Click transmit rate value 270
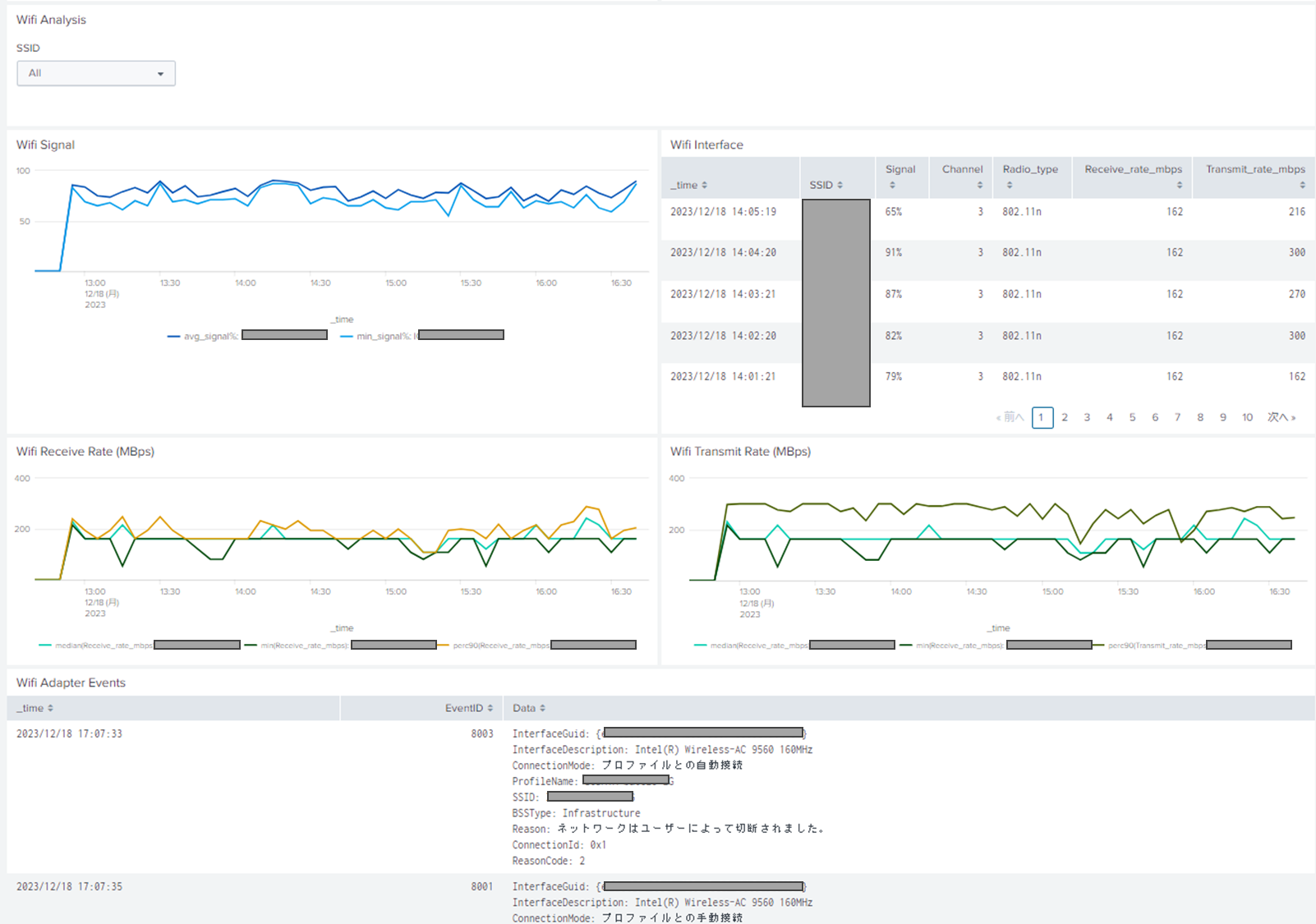 tap(1297, 294)
